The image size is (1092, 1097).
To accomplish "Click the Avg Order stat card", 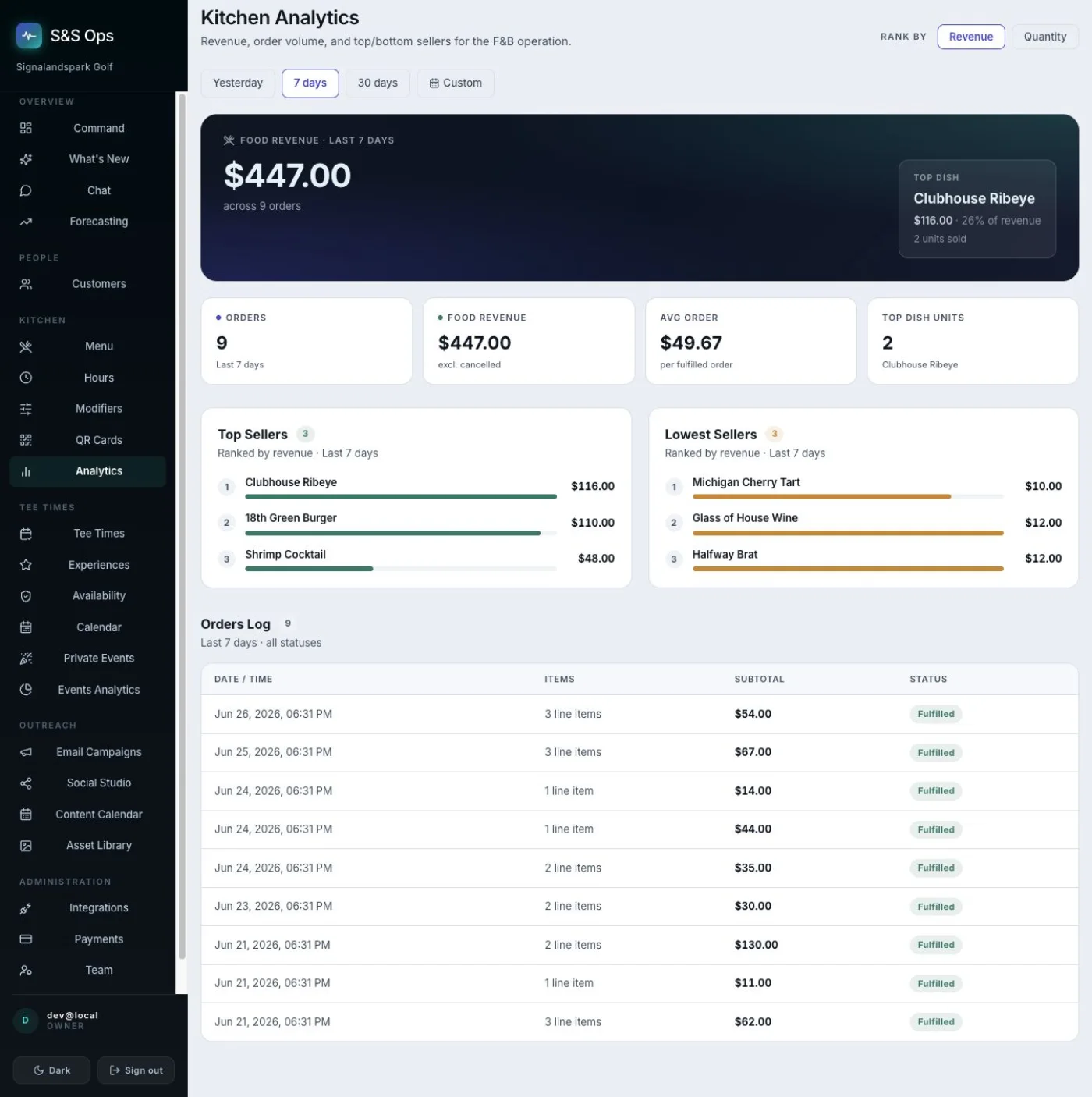I will [x=750, y=341].
